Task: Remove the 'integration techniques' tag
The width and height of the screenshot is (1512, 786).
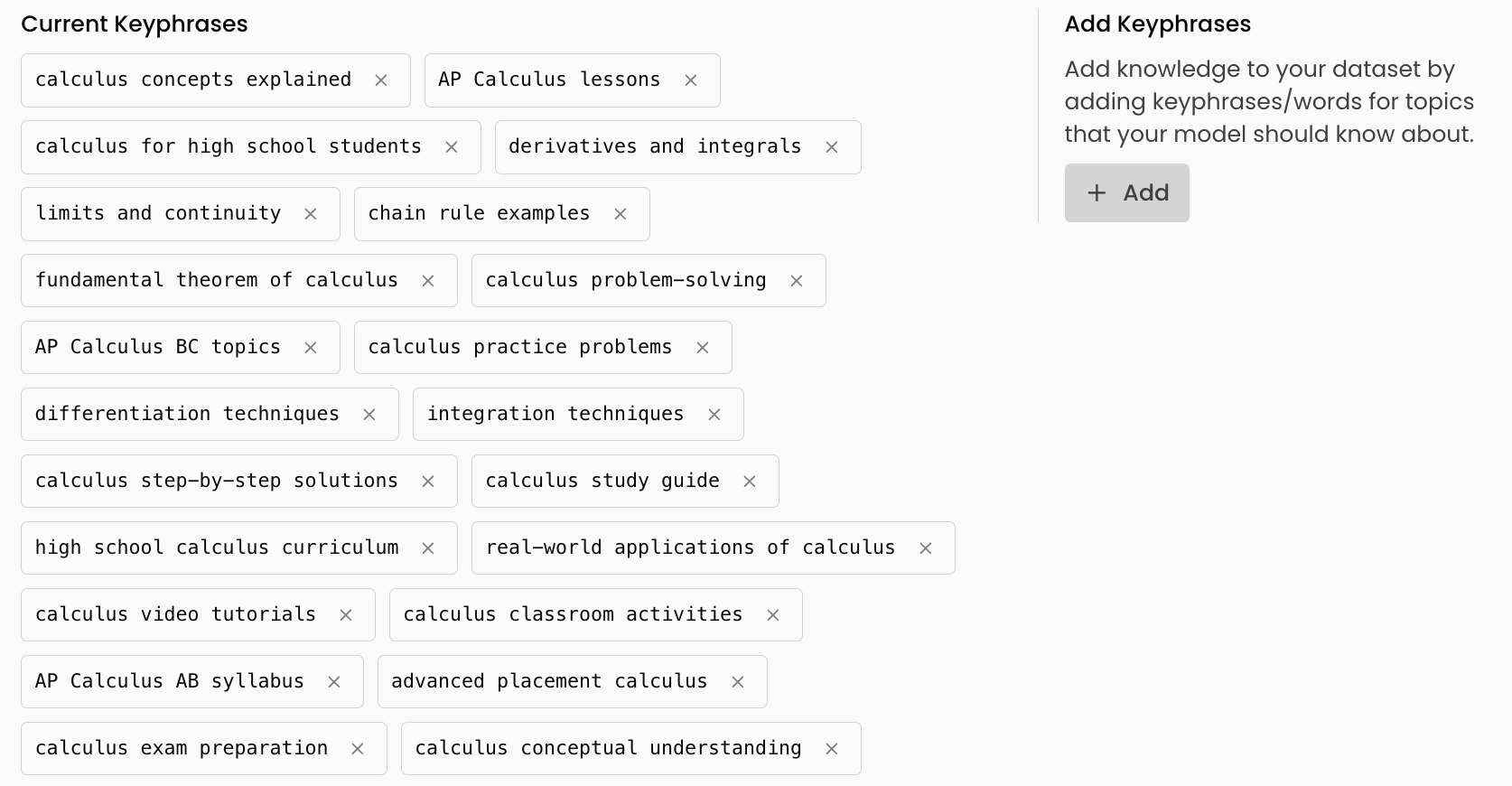Action: (x=714, y=415)
